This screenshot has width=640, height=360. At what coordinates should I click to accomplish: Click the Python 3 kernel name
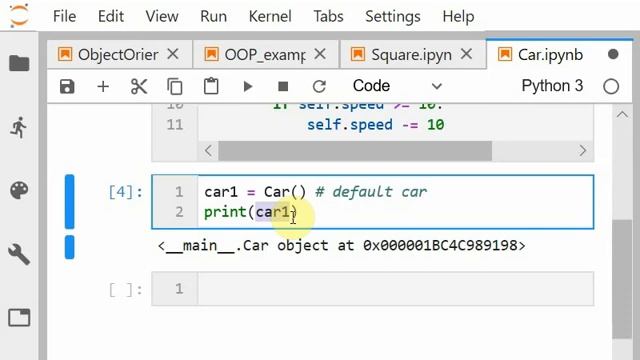552,86
